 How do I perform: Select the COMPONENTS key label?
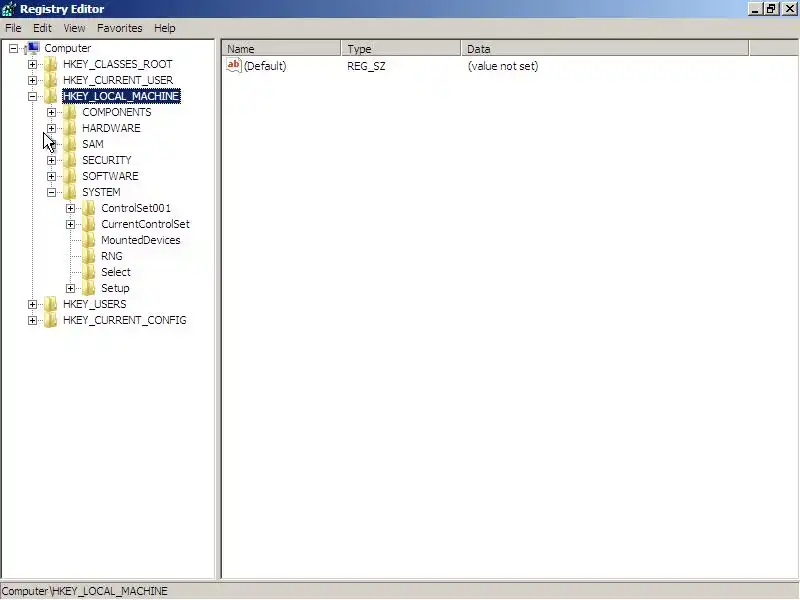point(117,112)
